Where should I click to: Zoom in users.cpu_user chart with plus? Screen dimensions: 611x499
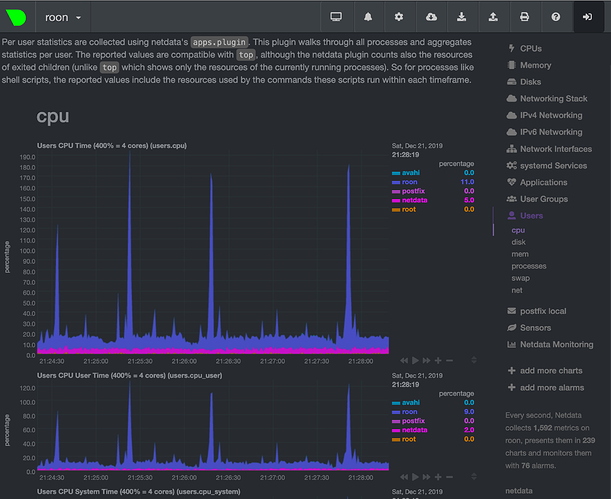click(x=438, y=477)
